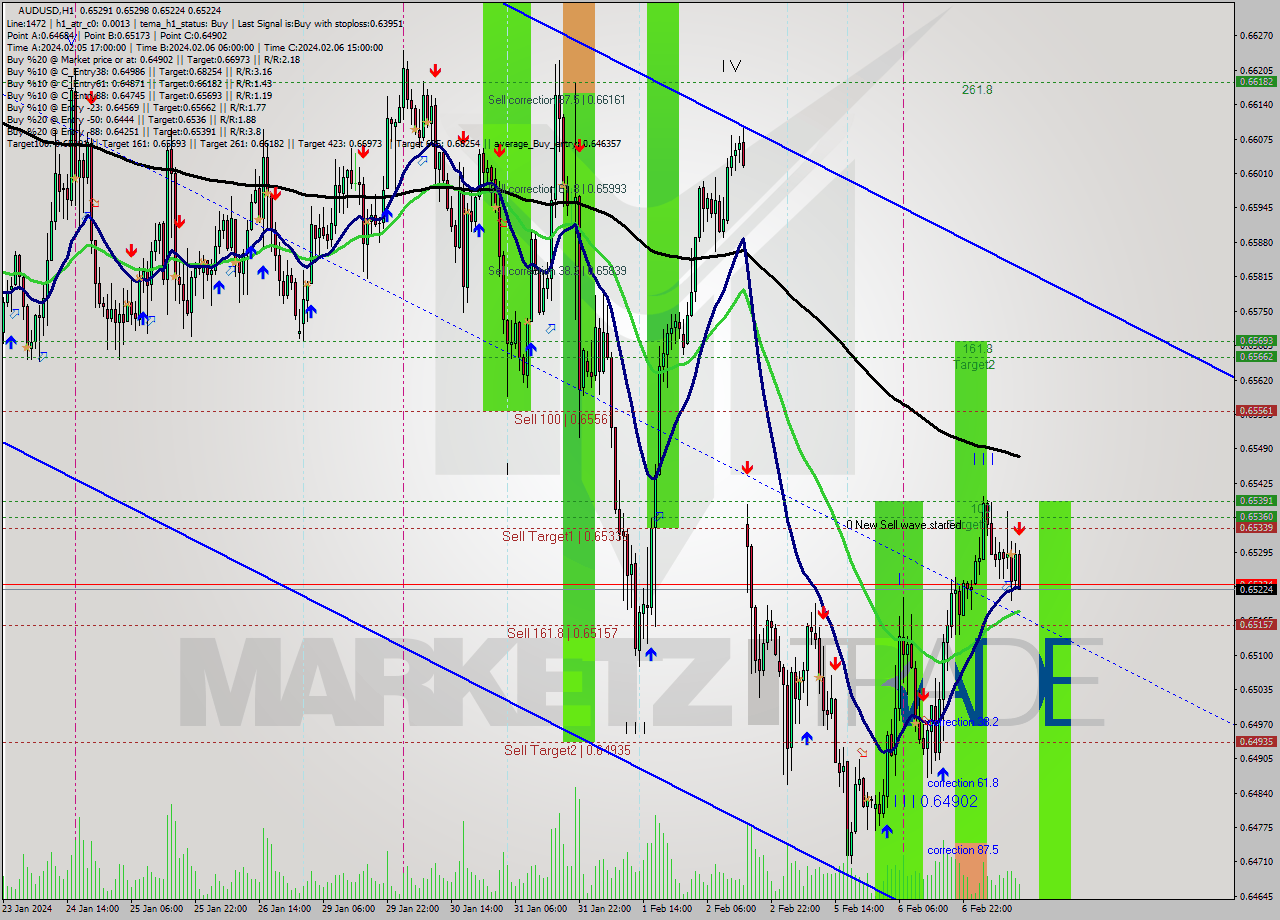This screenshot has height=920, width=1280.
Task: Click the '6 Feb 06:00' time label
Action: coord(925,909)
